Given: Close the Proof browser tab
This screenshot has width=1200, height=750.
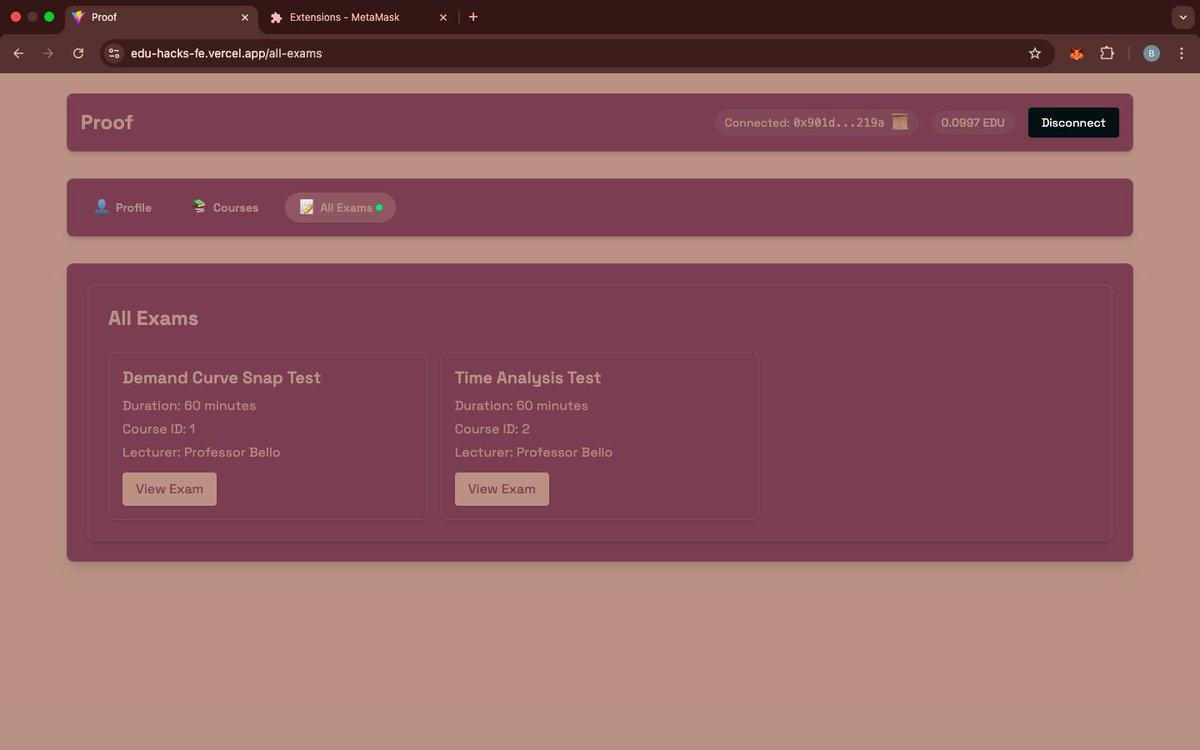Looking at the screenshot, I should 246,17.
